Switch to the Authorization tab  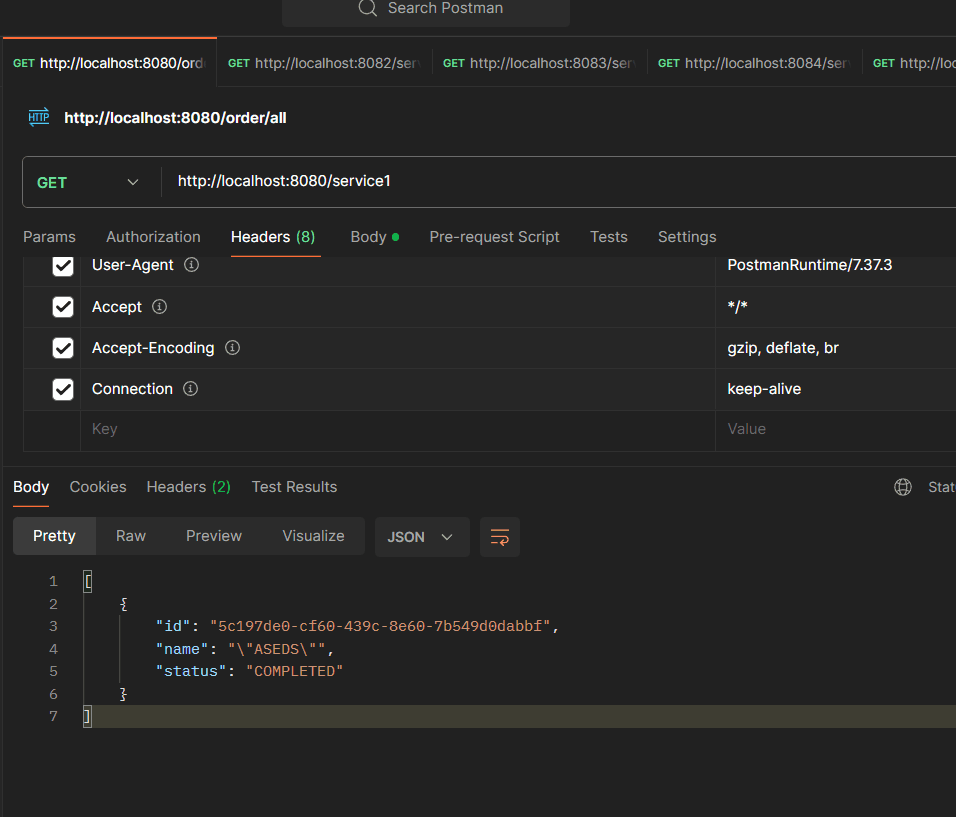[x=153, y=237]
